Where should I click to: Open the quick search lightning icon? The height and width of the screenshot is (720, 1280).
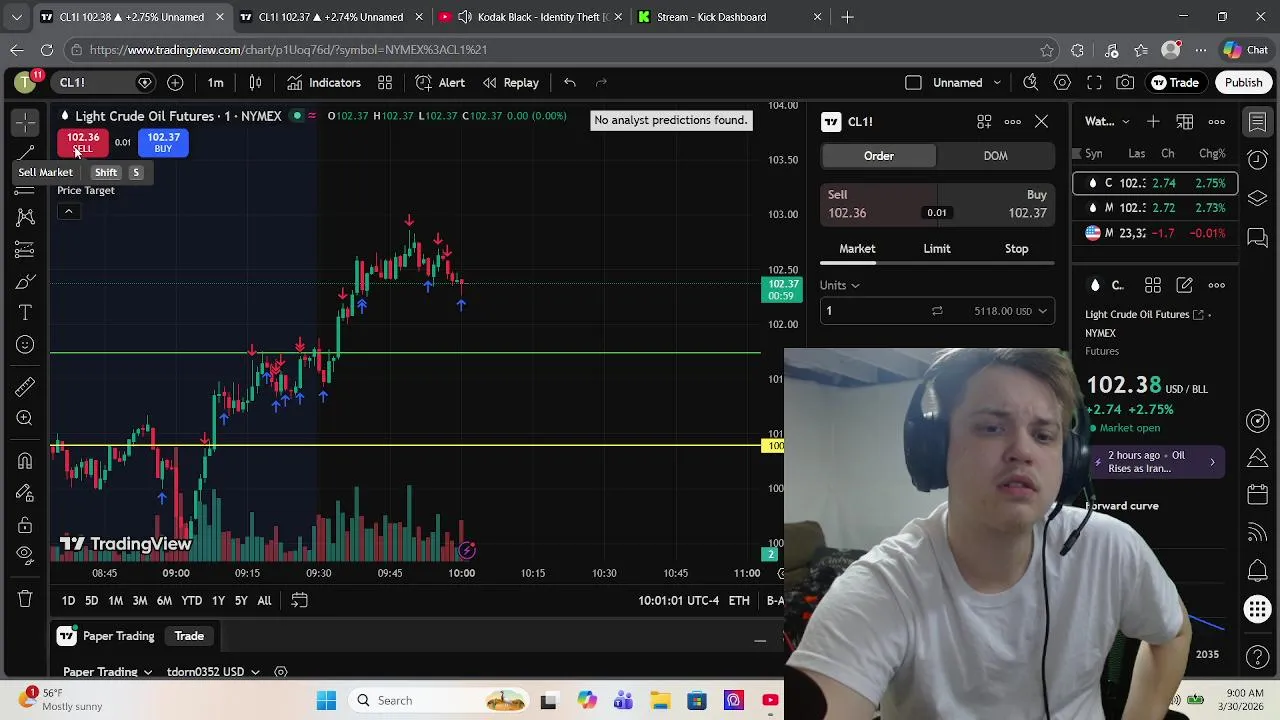(1030, 83)
